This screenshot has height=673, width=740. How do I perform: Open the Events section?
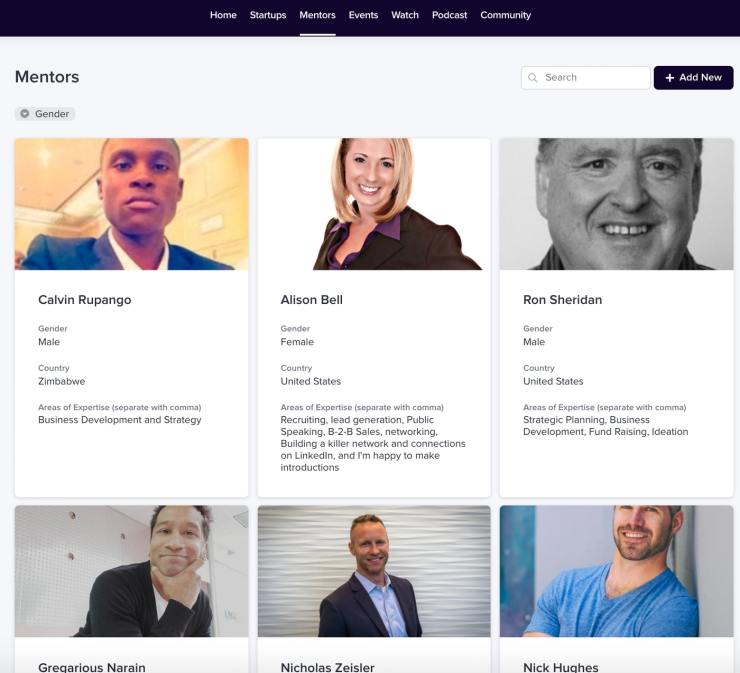coord(363,15)
